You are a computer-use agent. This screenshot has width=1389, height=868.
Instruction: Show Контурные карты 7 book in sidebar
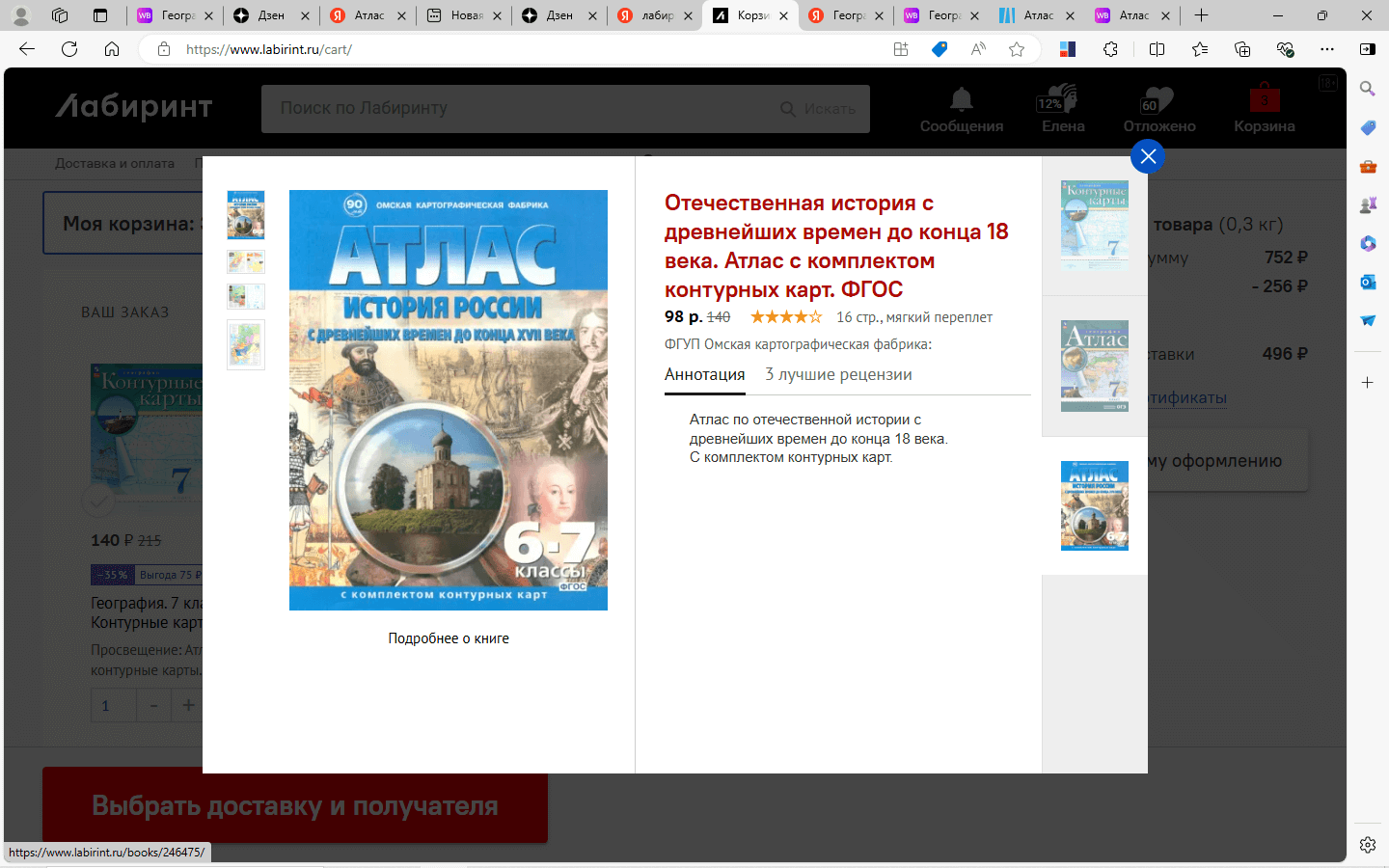pyautogui.click(x=1095, y=226)
